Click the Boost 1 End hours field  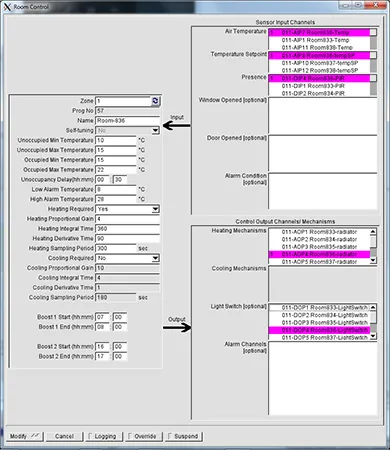102,327
